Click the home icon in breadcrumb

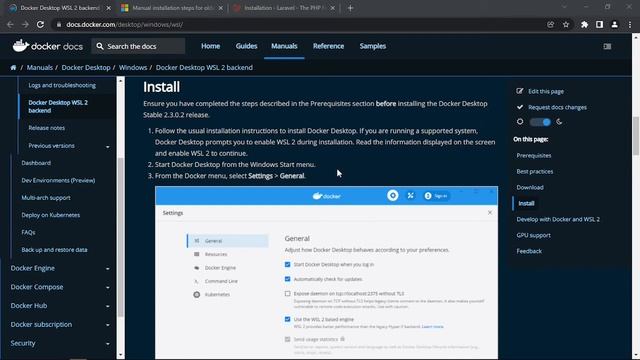pos(13,68)
